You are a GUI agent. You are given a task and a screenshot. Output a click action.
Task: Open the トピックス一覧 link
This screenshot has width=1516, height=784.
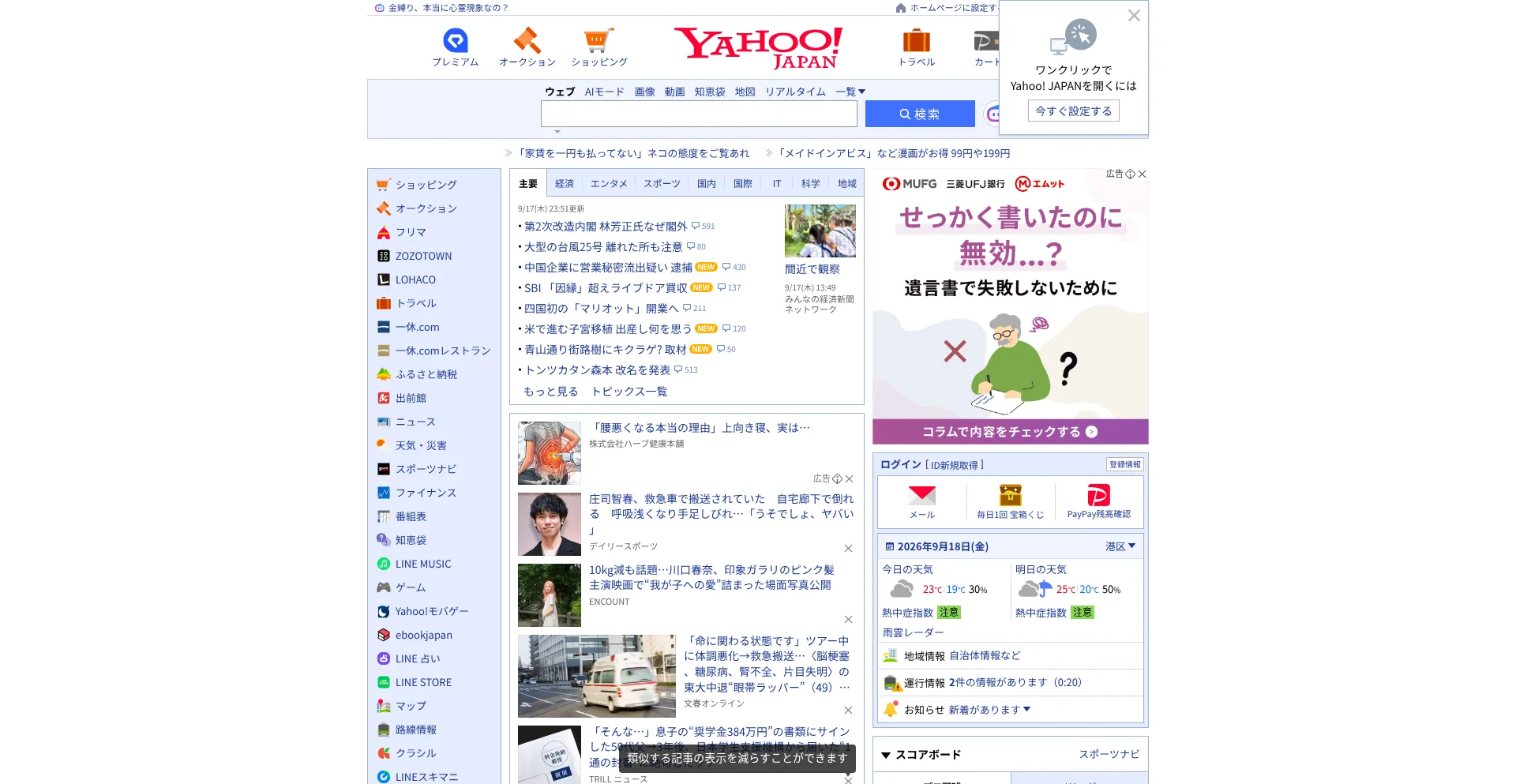(629, 391)
